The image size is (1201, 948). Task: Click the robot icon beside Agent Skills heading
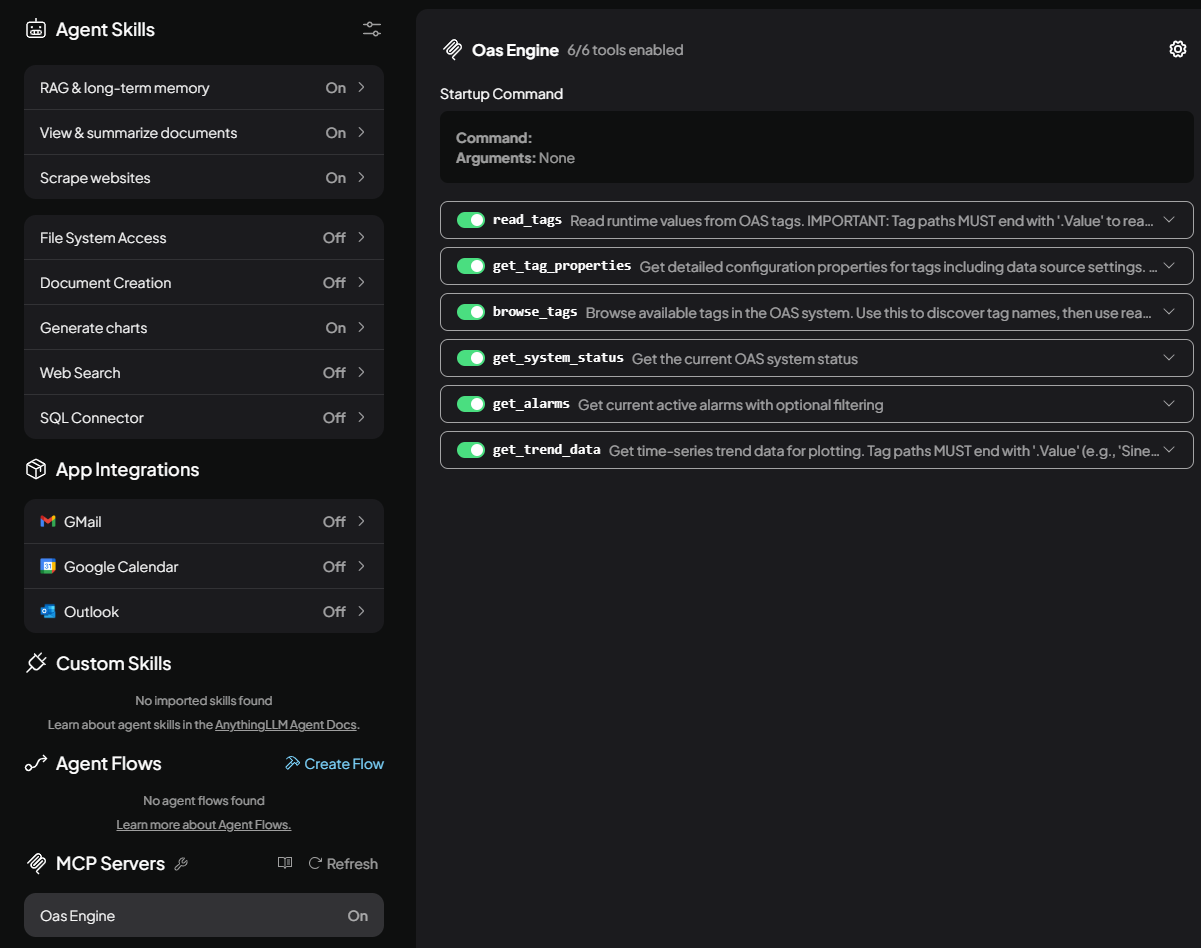(x=36, y=30)
